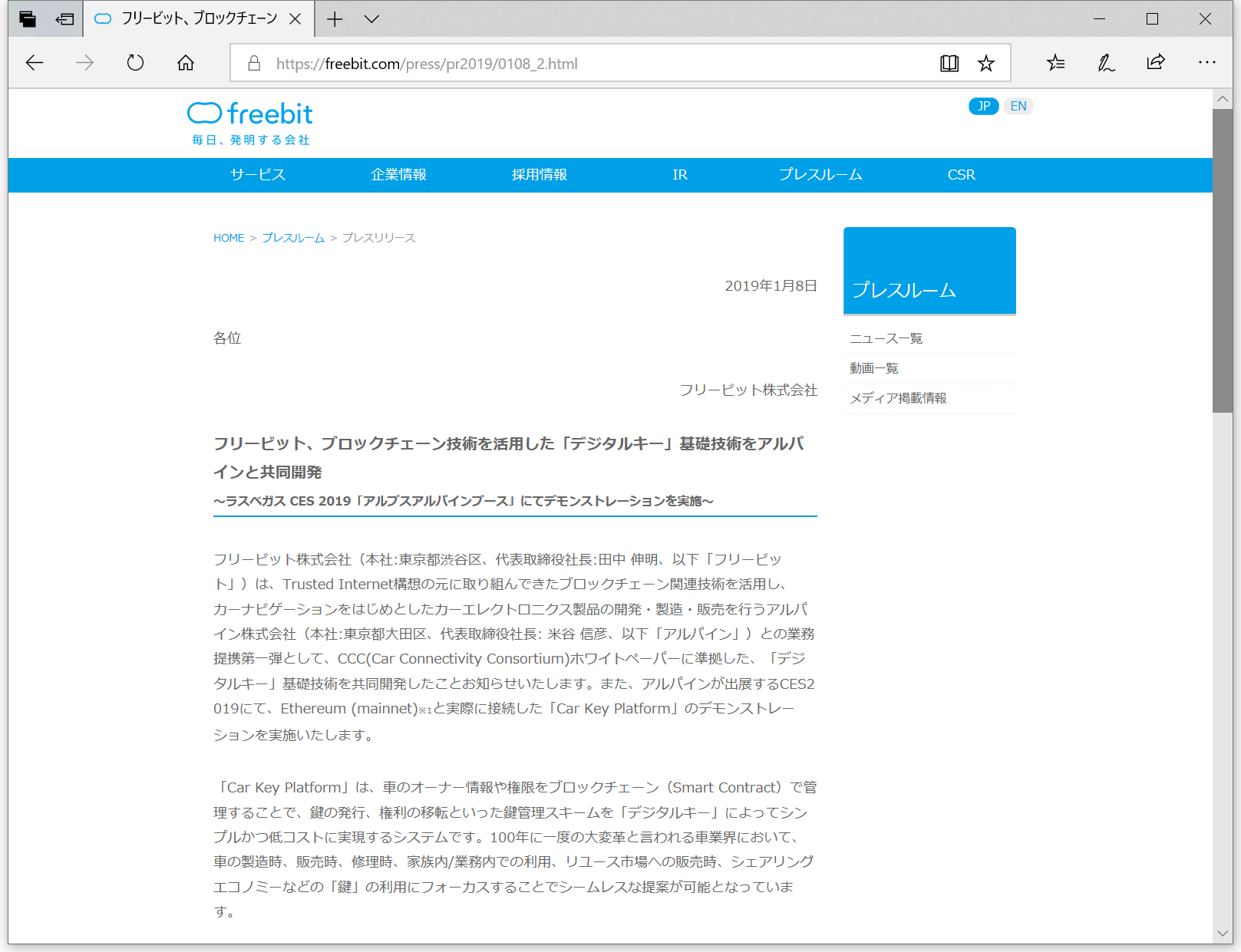Image resolution: width=1241 pixels, height=952 pixels.
Task: Open reading view book icon
Action: click(949, 63)
